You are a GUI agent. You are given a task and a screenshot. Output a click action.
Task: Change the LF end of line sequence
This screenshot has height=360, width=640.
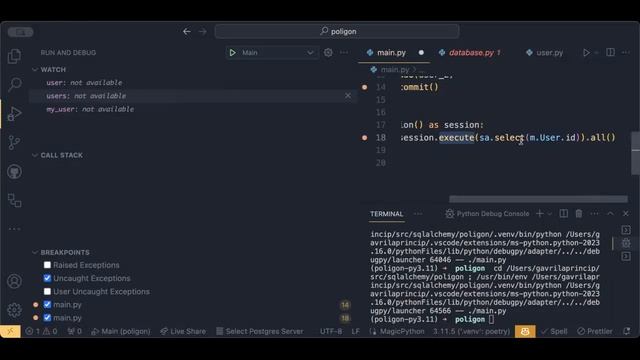356,331
